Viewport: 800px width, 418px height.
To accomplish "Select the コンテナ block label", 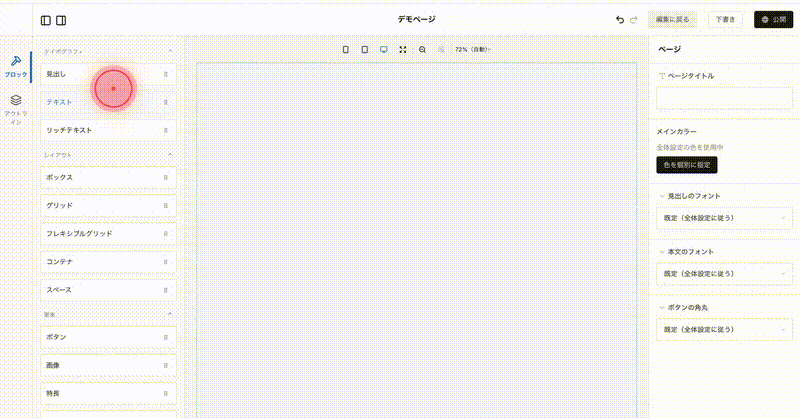I will coord(59,261).
